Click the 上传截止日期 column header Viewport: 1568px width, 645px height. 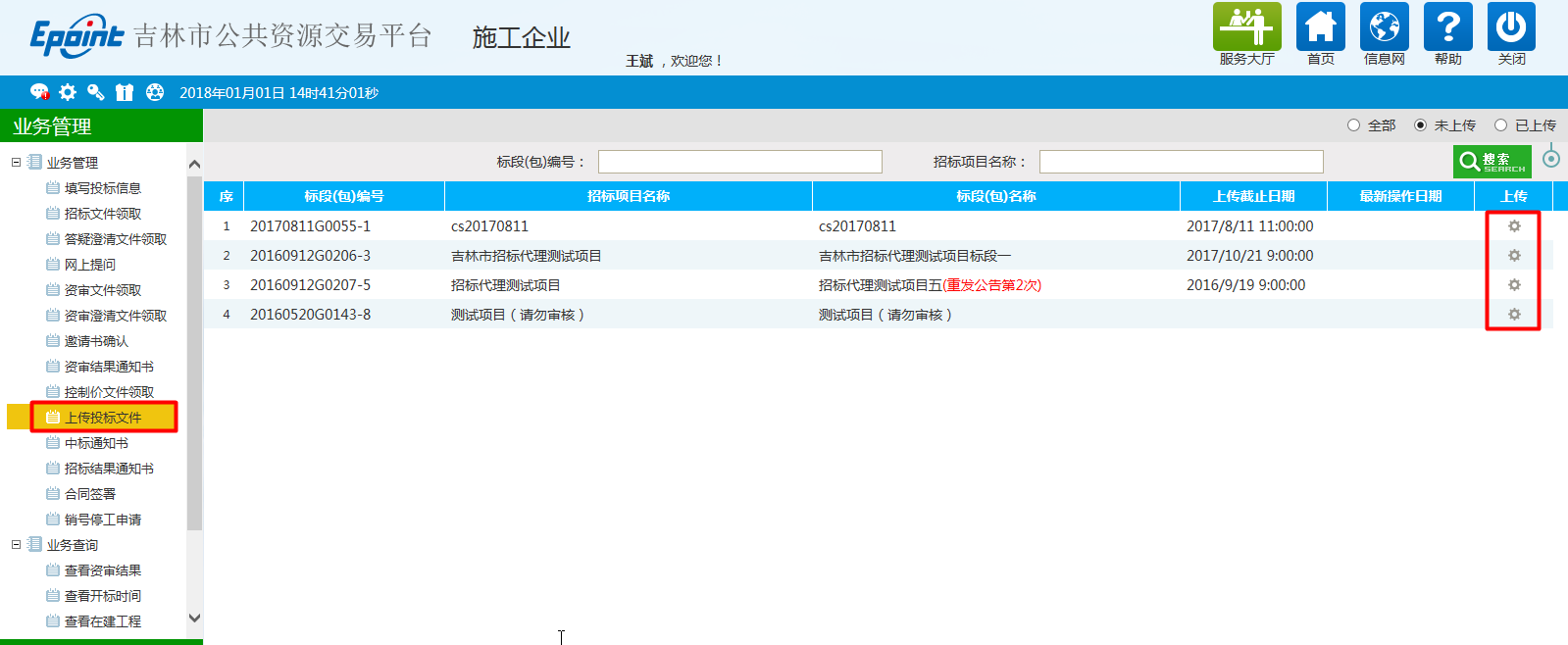(1254, 196)
